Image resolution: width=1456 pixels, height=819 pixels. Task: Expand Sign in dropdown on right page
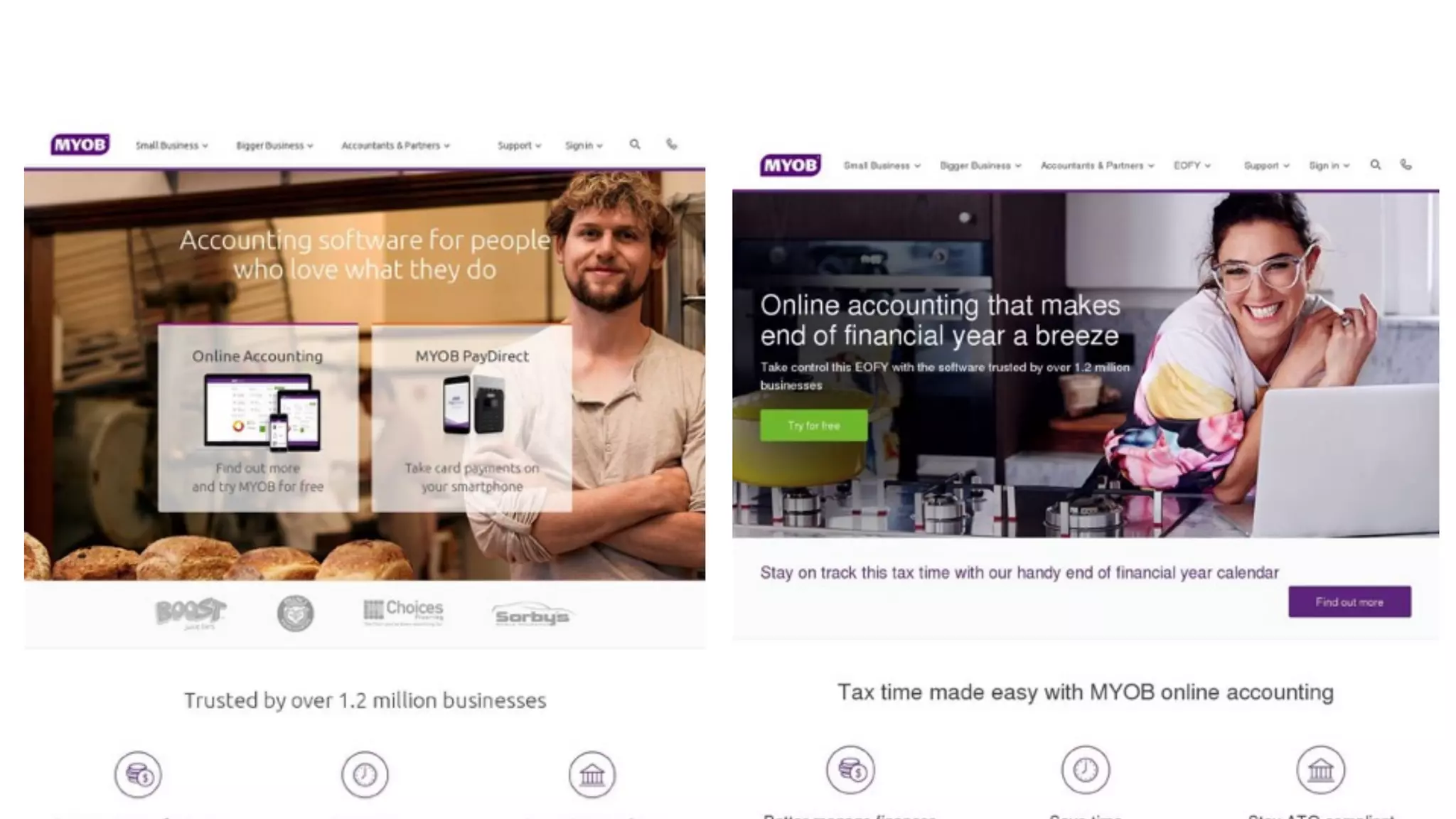click(x=1329, y=166)
